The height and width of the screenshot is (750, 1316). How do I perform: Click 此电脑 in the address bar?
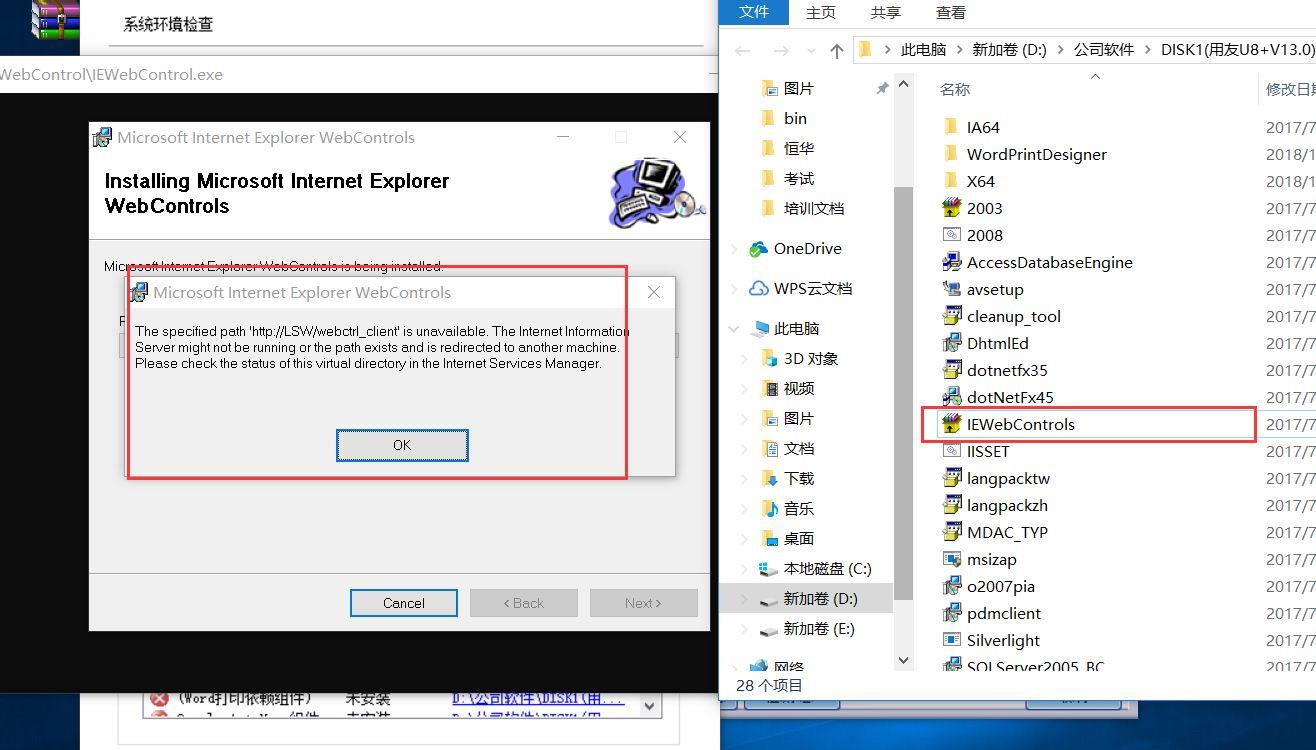[923, 49]
